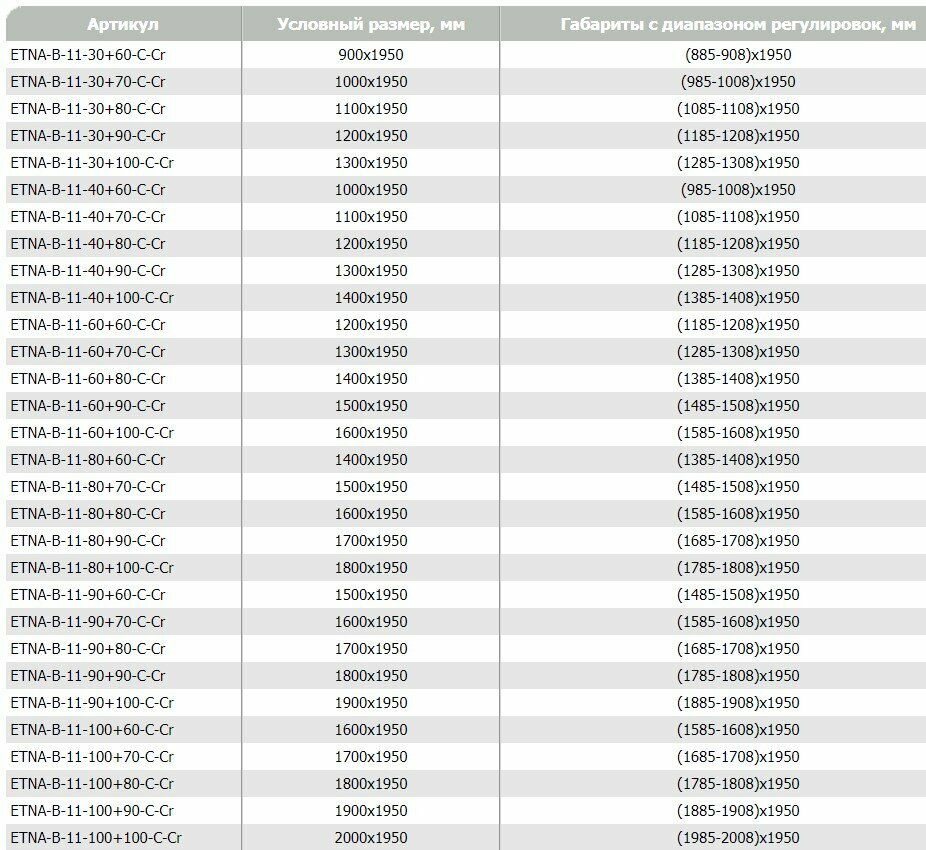This screenshot has height=850, width=926.
Task: Click size 1700x1950 in ETNA-B-11-80+90-C-Cr row
Action: pyautogui.click(x=371, y=541)
